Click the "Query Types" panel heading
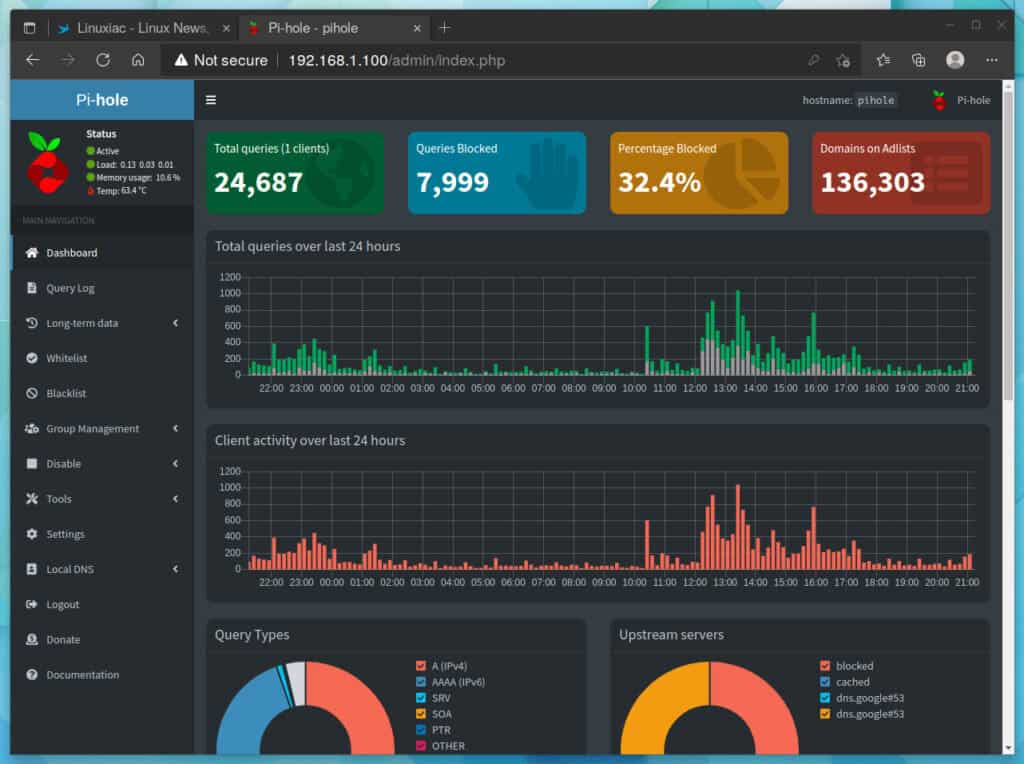The width and height of the screenshot is (1024, 764). tap(252, 635)
